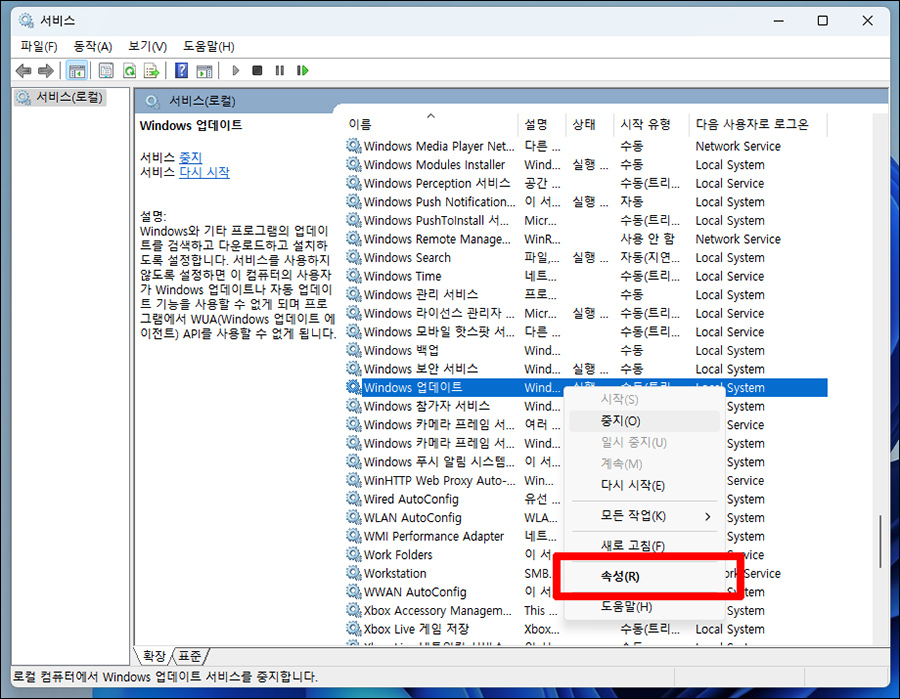
Task: Select 서비스(로컬) node in the left tree
Action: 60,98
